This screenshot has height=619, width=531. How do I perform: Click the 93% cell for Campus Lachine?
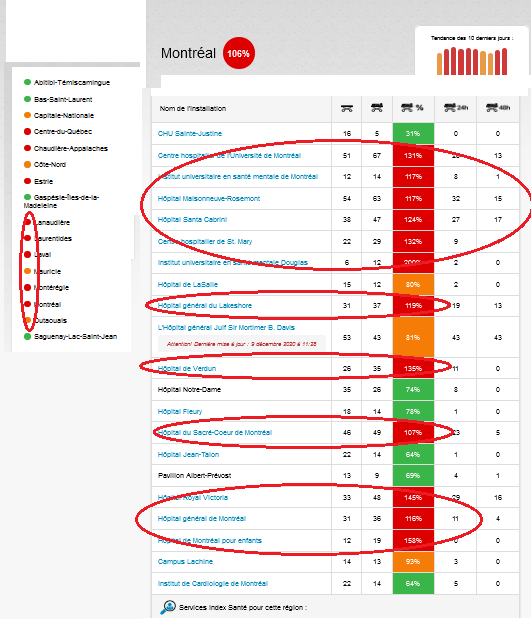tap(413, 562)
